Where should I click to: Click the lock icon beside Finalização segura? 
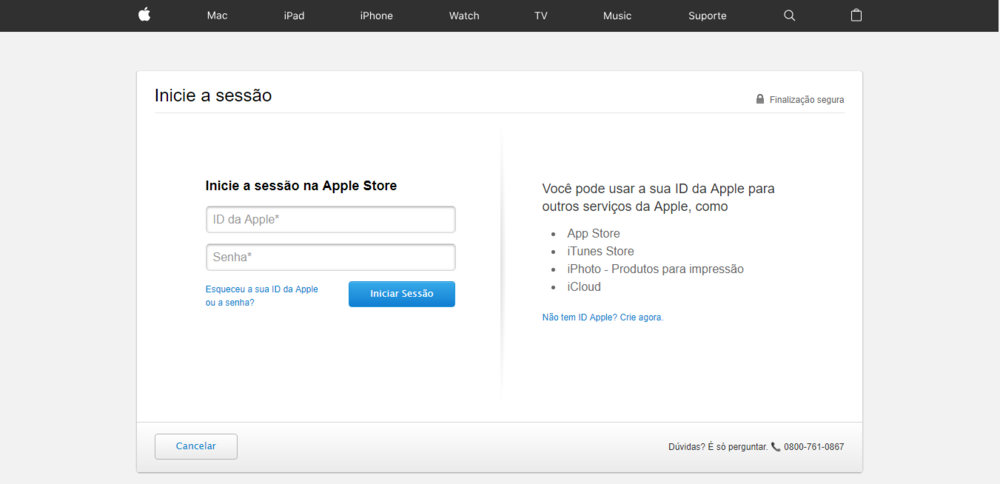click(x=760, y=99)
